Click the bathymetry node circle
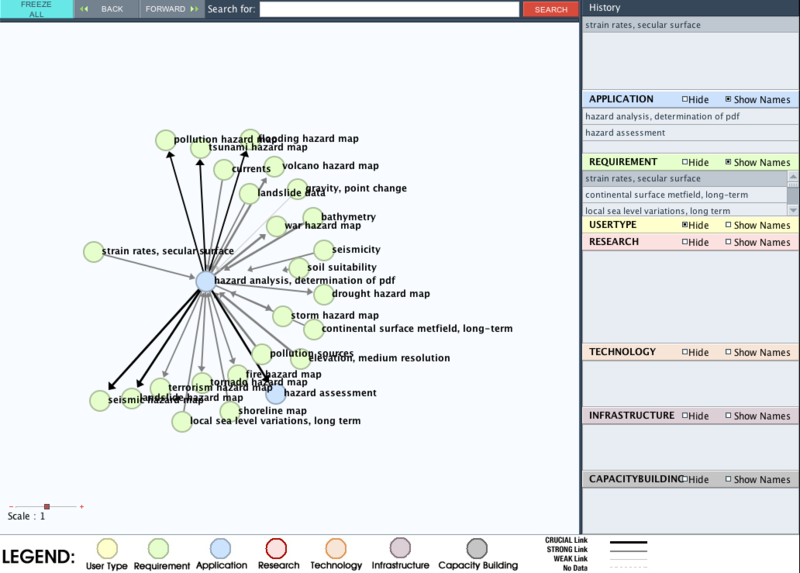 pyautogui.click(x=312, y=217)
